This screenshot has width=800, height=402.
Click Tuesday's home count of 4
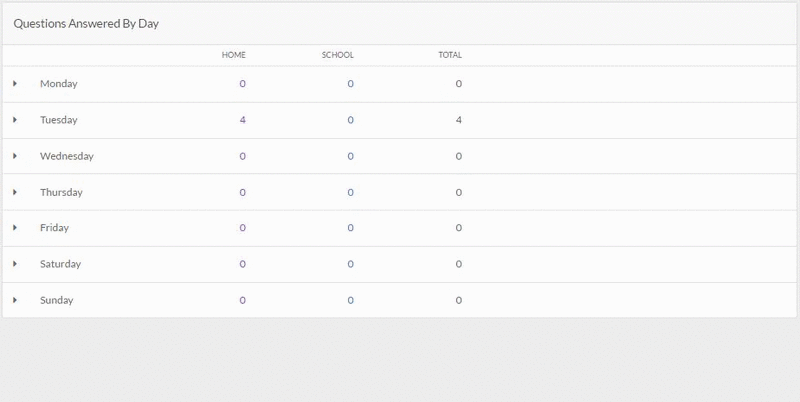point(242,120)
